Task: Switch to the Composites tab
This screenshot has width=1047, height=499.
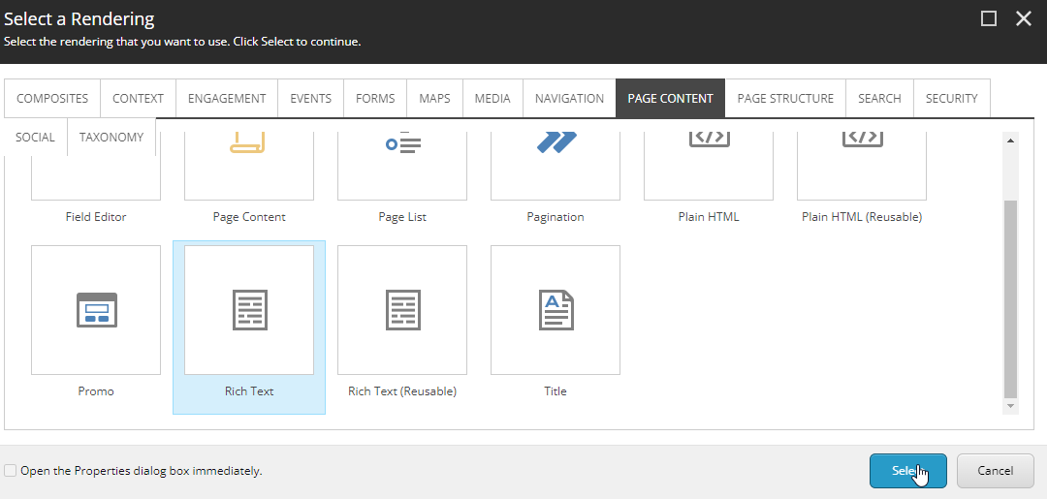Action: coord(52,99)
